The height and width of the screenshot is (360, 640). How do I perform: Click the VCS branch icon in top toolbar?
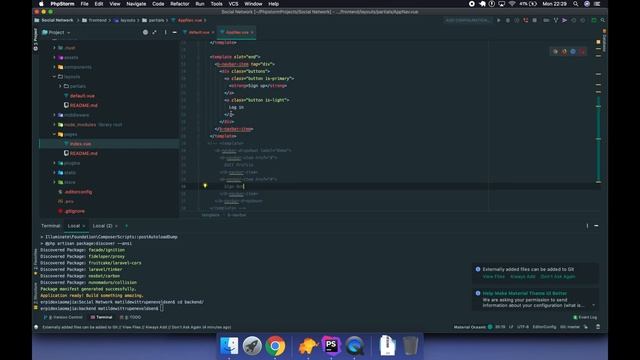click(x=556, y=20)
